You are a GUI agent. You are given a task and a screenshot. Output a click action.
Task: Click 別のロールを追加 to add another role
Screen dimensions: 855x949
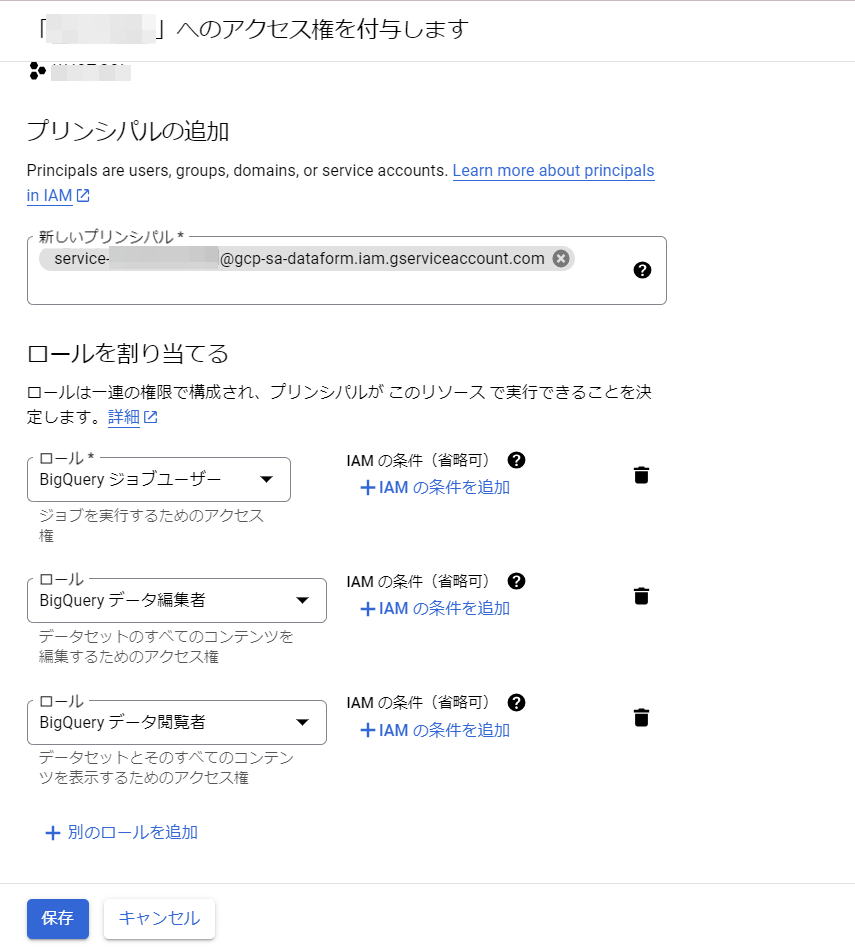122,832
